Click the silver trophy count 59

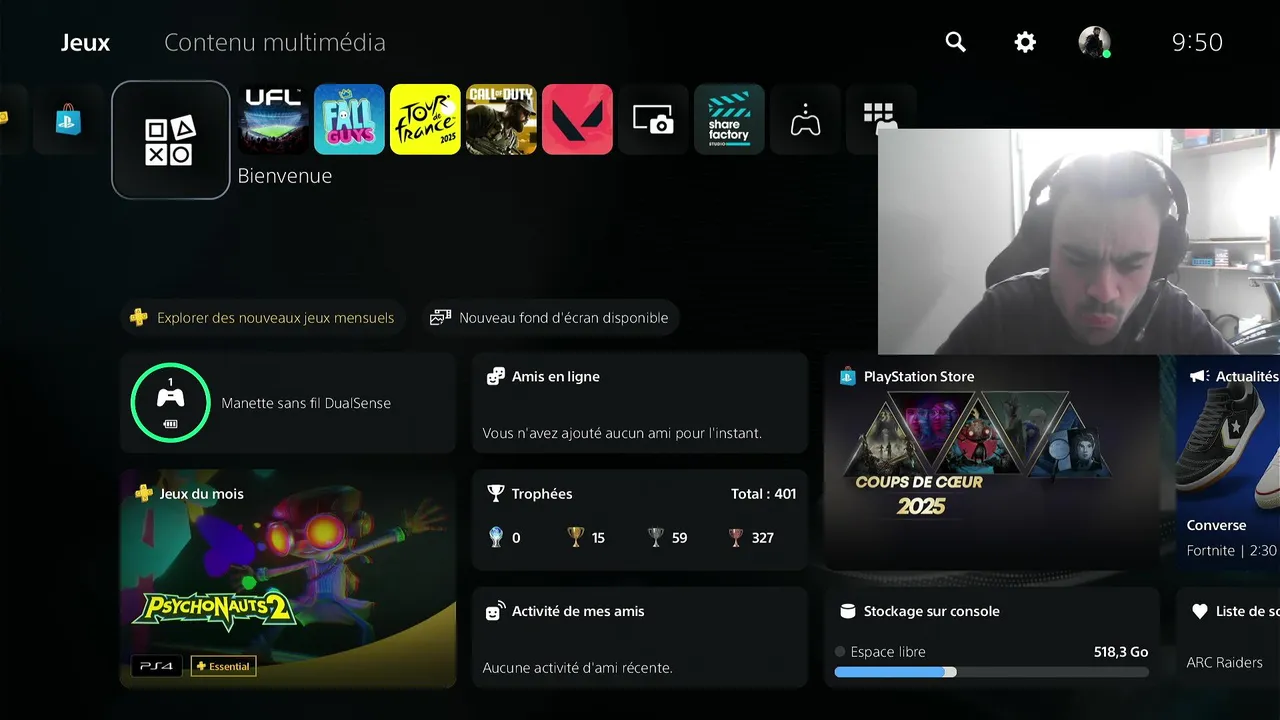668,538
